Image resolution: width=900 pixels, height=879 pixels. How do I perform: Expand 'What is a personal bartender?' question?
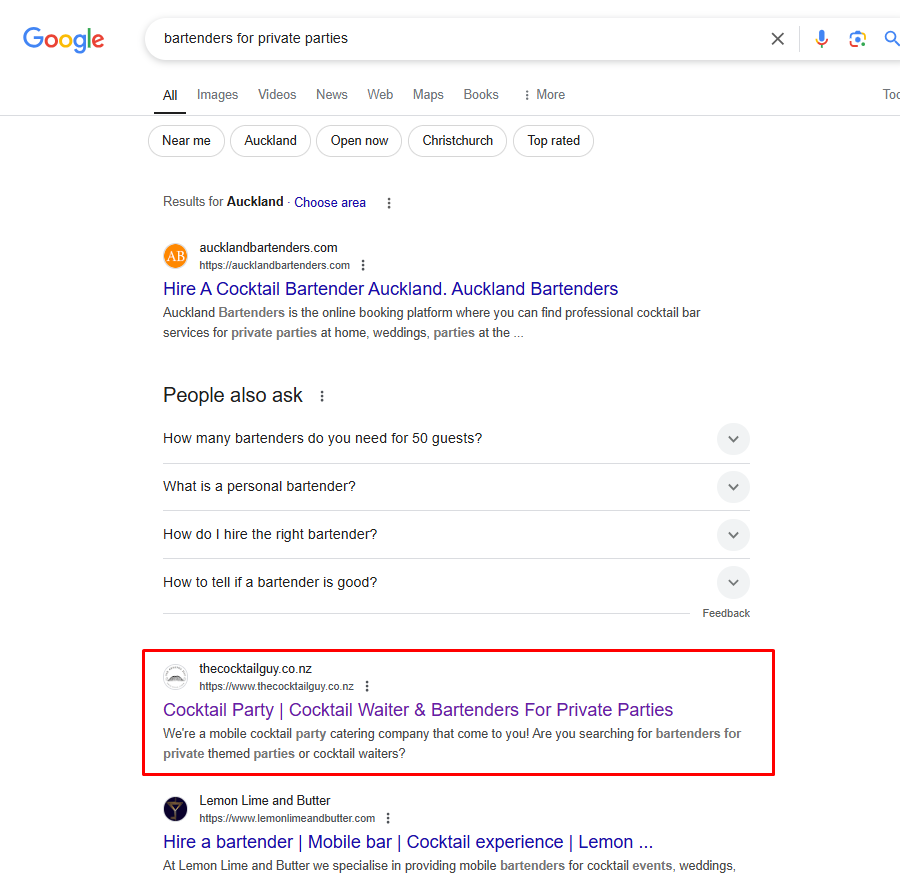pyautogui.click(x=456, y=487)
